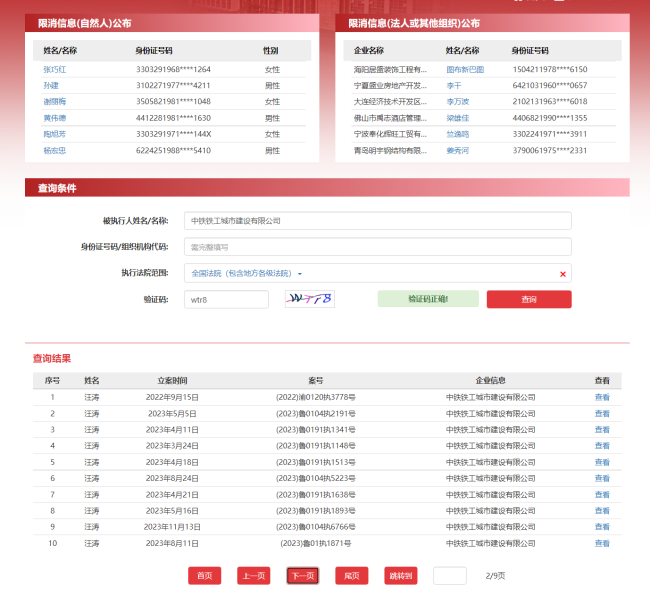Click the 立案时间 column header
The width and height of the screenshot is (650, 603).
click(x=172, y=380)
